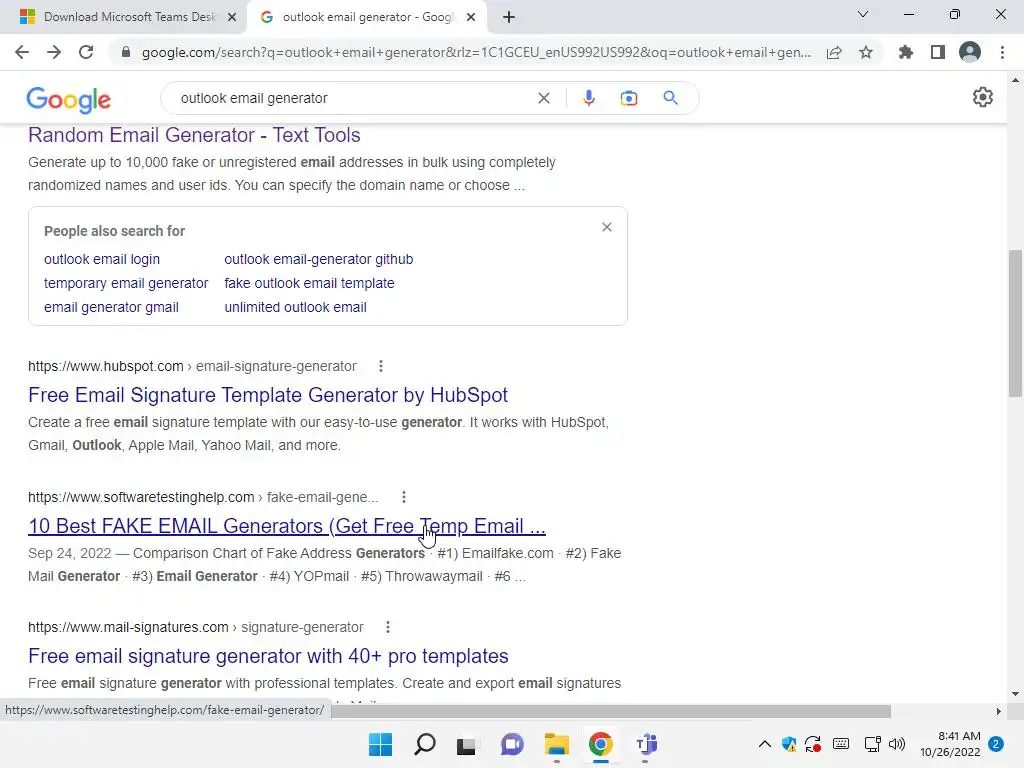
Task: Open a new tab with plus button
Action: [x=509, y=17]
